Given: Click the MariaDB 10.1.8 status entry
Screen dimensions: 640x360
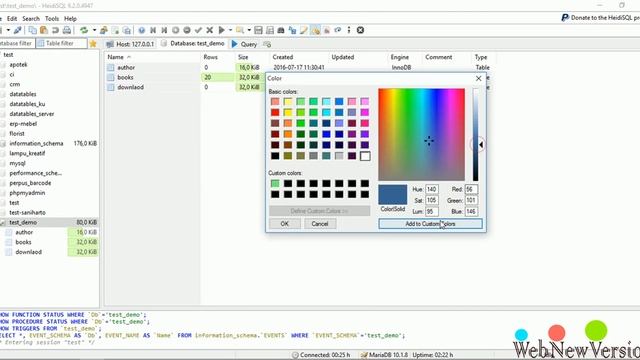Looking at the screenshot, I should point(384,355).
